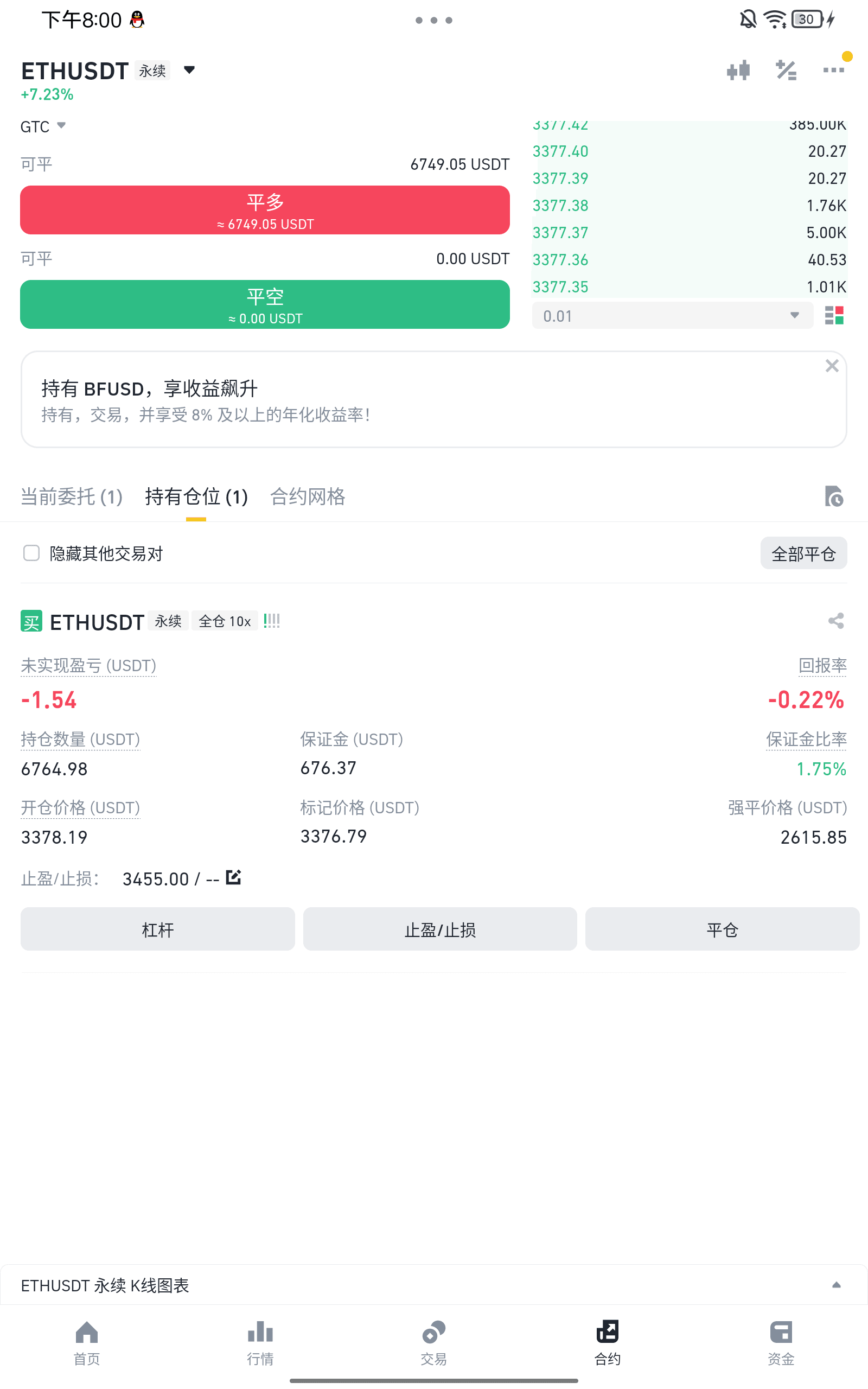Expand the ETHUSDT K线图表 panel
Image resolution: width=868 pixels, height=1389 pixels.
(836, 1285)
